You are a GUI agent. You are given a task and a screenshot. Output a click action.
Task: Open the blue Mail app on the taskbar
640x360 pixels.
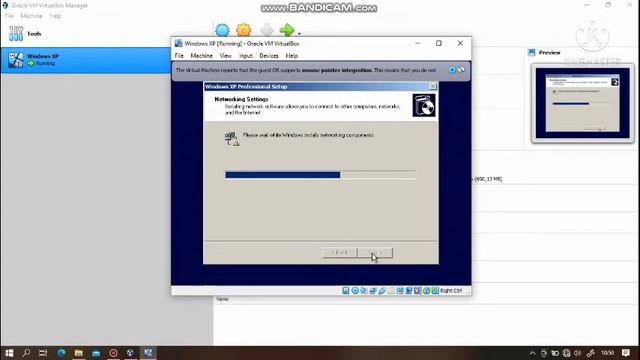coord(96,353)
